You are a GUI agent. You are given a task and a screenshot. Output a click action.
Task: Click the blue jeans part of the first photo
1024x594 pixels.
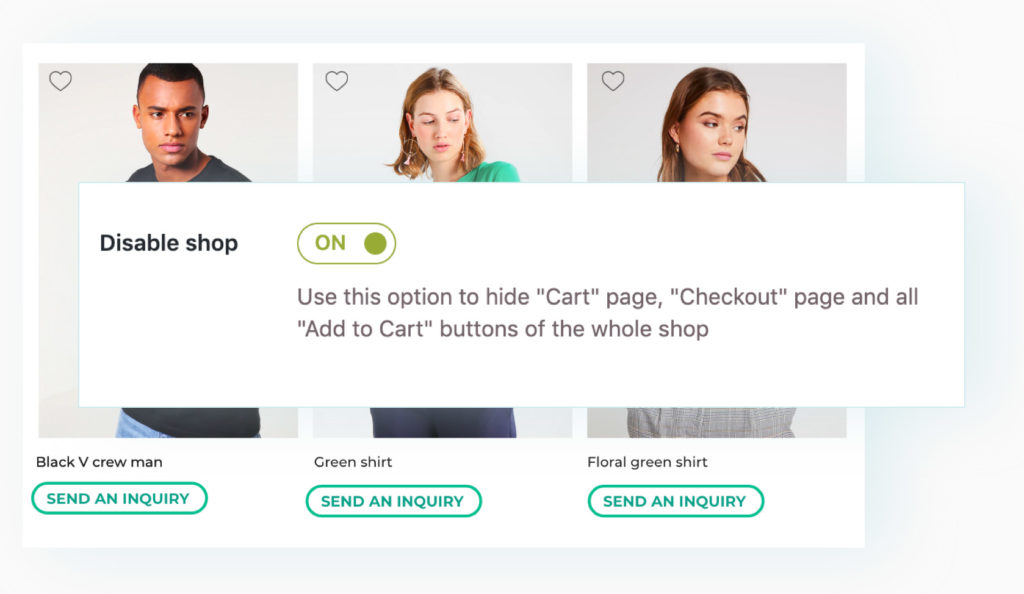coord(133,424)
